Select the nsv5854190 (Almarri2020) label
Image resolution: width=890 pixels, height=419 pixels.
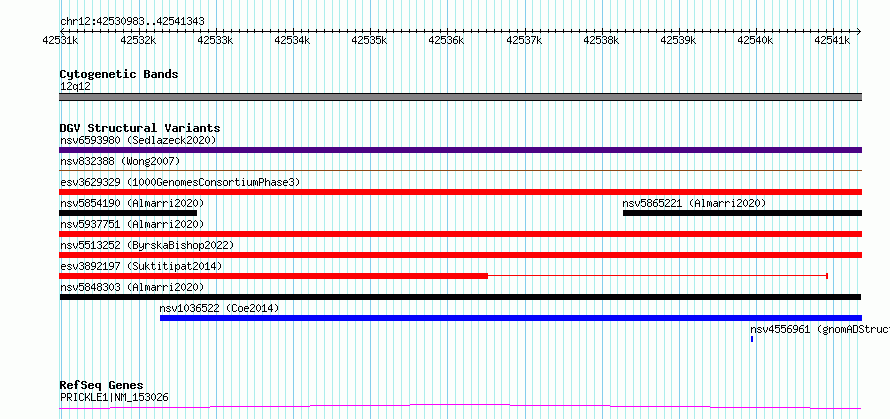132,203
